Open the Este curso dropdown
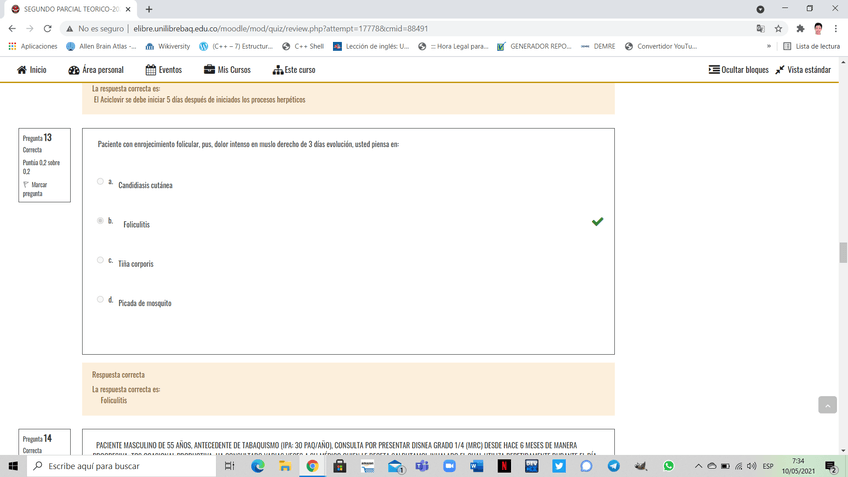The width and height of the screenshot is (848, 477). (x=294, y=70)
